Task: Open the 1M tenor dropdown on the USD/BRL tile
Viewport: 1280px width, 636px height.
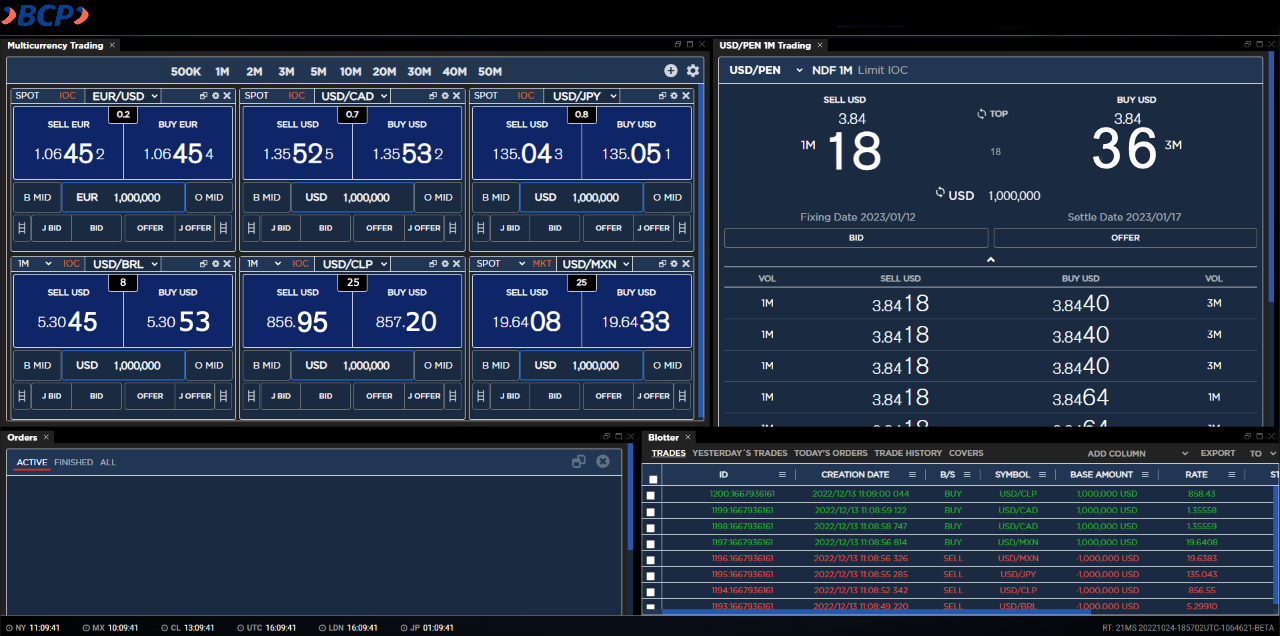Action: coord(37,263)
